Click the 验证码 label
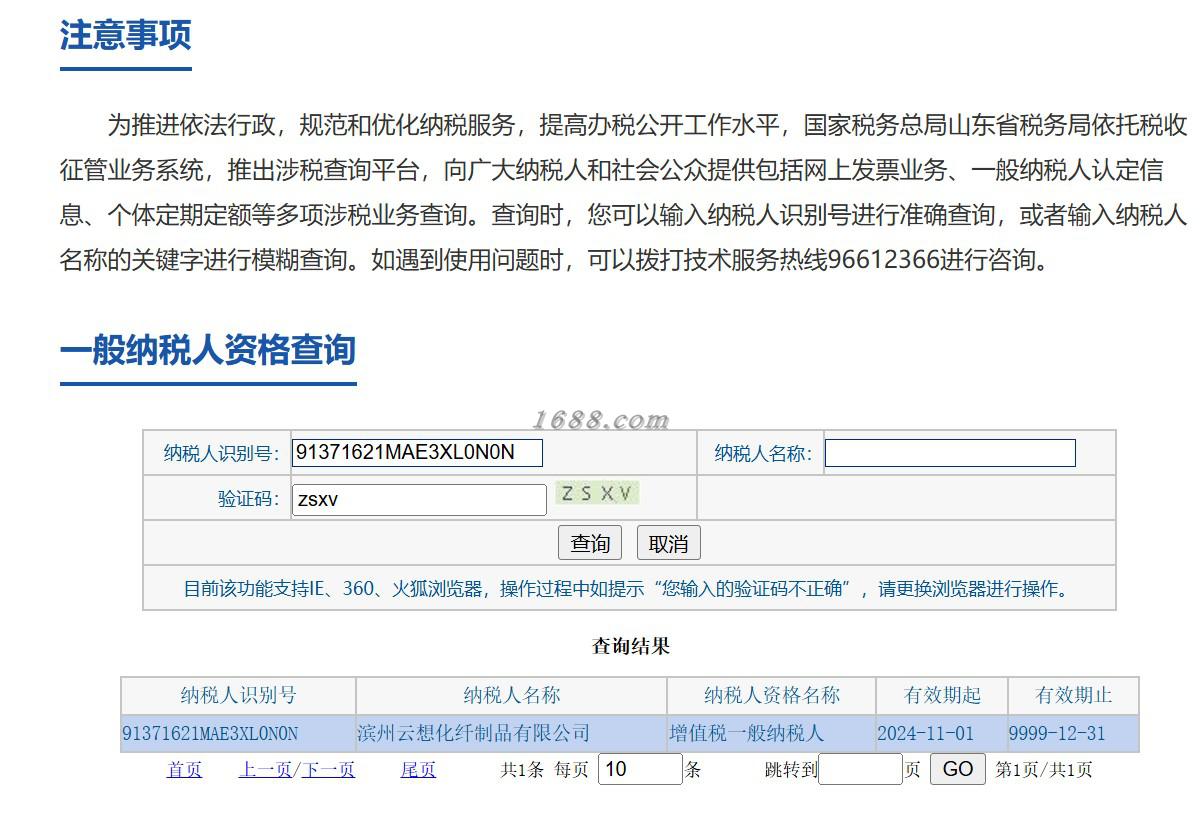1201x835 pixels. click(x=249, y=499)
